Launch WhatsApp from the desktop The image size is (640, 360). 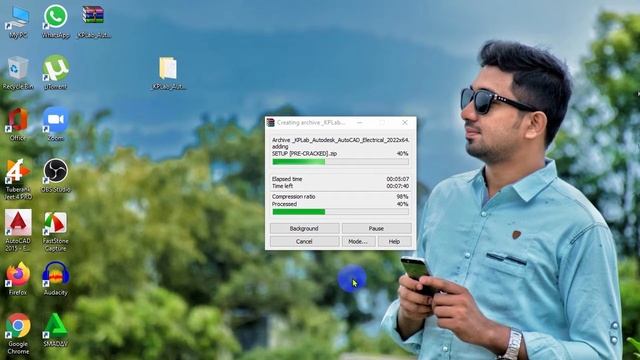(56, 22)
